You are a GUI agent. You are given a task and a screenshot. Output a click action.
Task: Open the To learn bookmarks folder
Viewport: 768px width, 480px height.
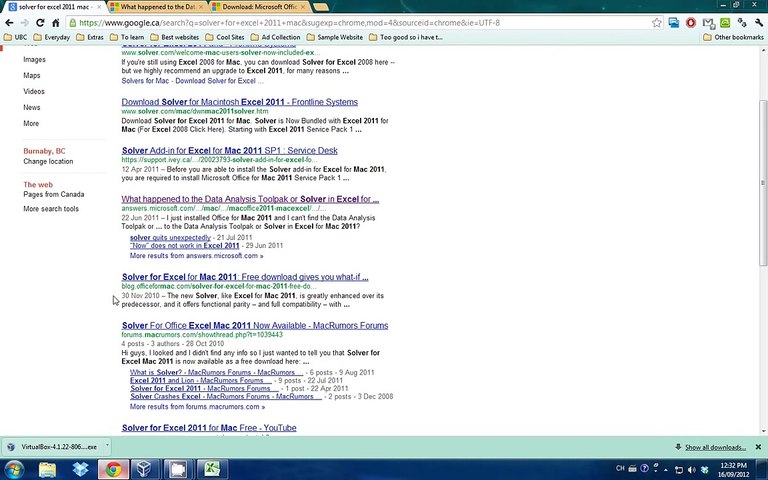click(x=127, y=37)
